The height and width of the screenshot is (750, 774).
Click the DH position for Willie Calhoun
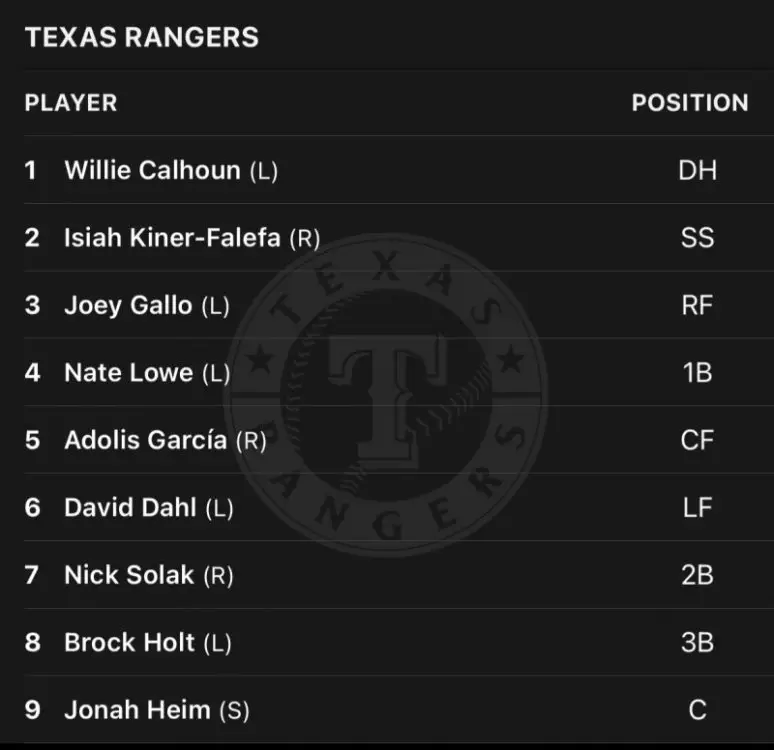(697, 170)
